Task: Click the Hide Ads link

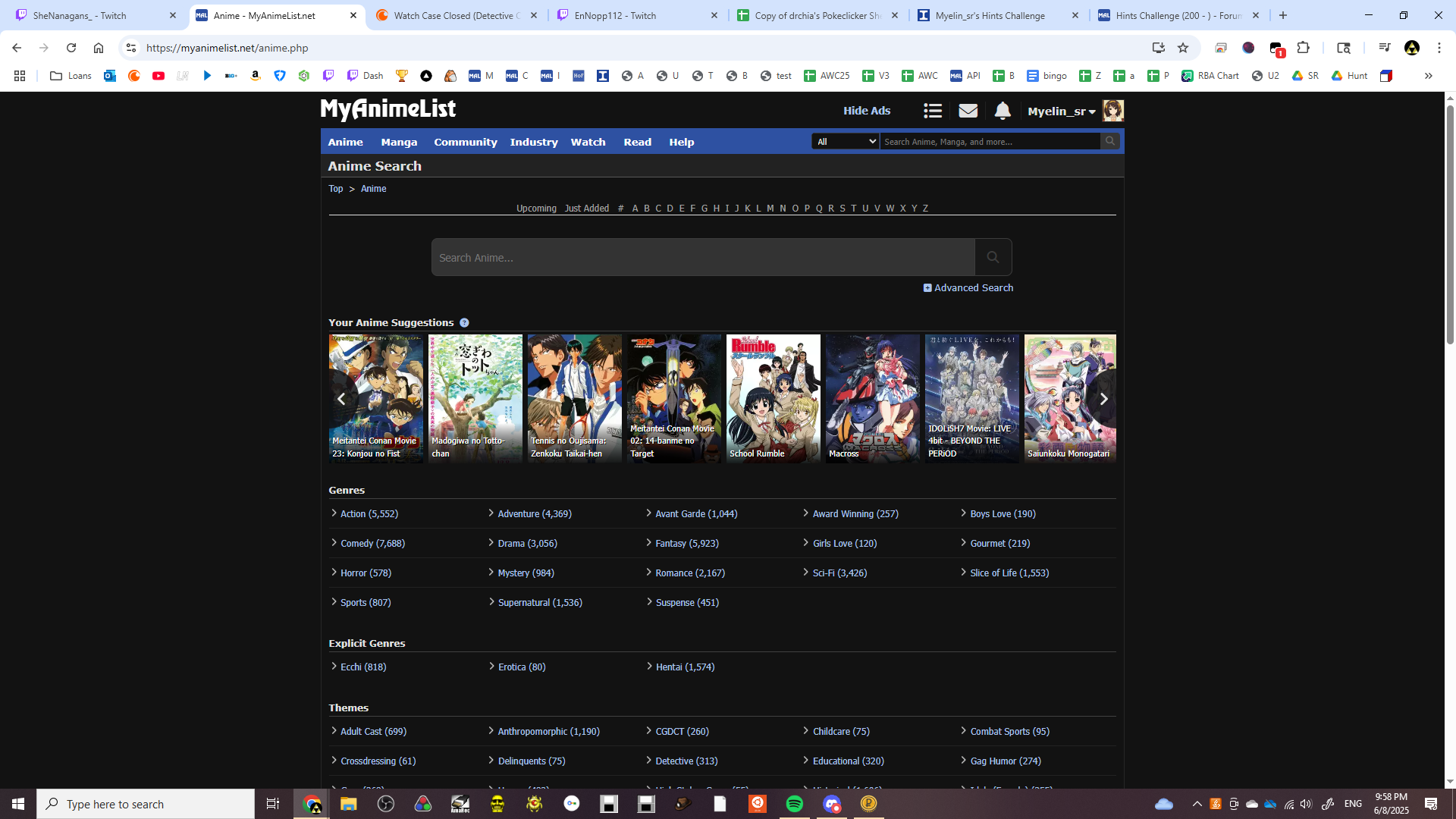Action: point(867,111)
